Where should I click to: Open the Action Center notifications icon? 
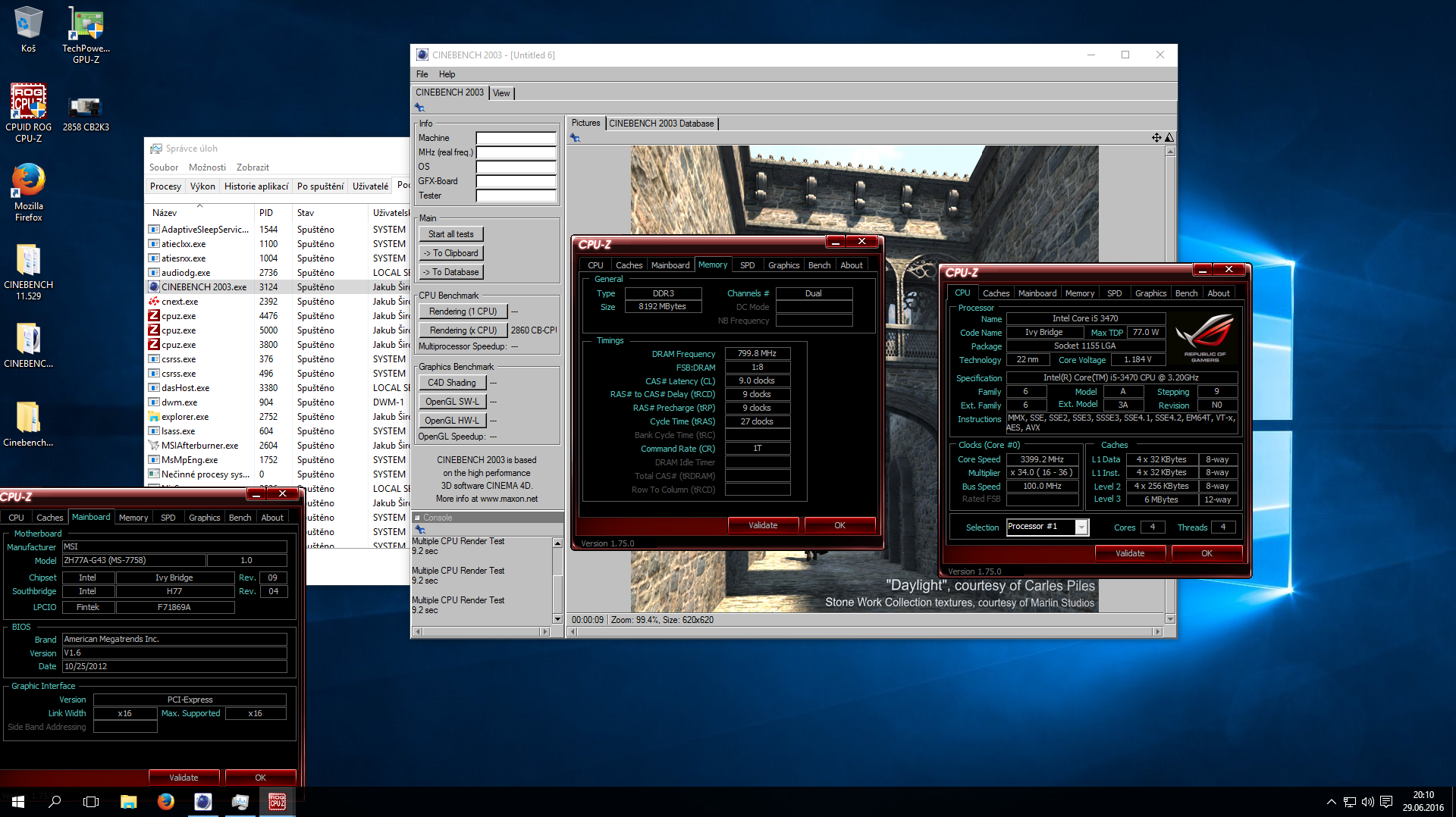tap(1386, 801)
